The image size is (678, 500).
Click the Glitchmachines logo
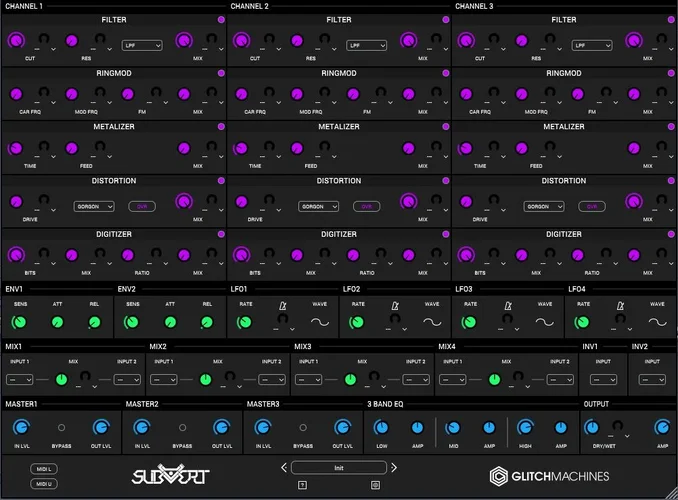point(560,476)
